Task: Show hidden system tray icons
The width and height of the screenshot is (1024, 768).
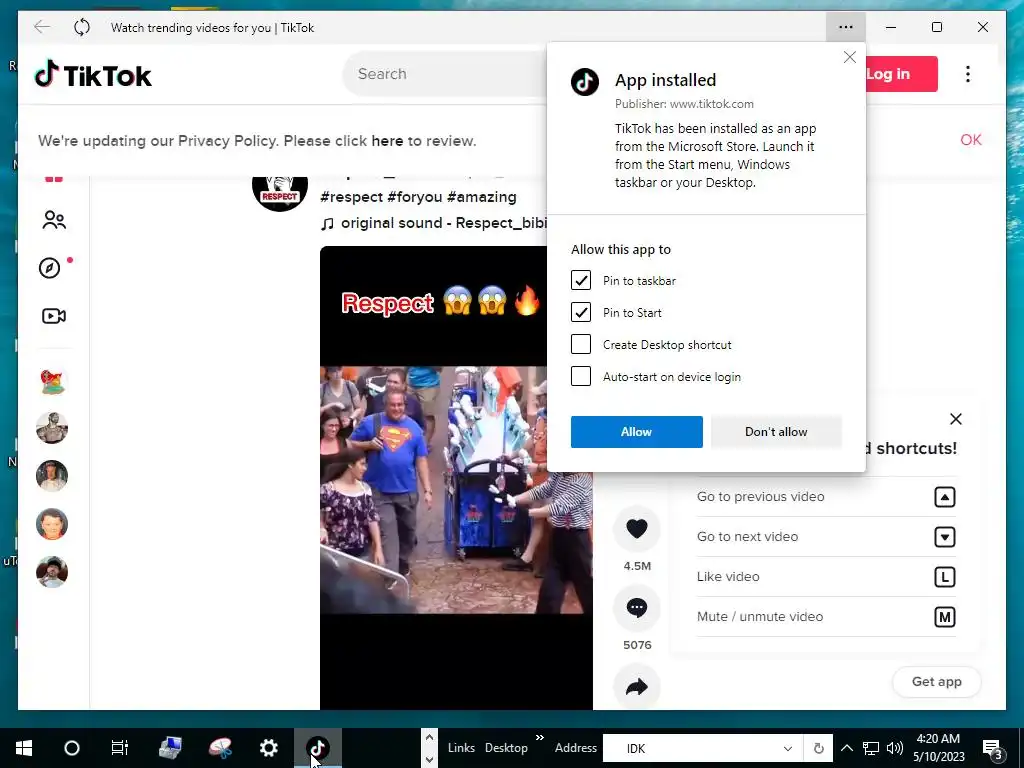Action: tap(846, 748)
